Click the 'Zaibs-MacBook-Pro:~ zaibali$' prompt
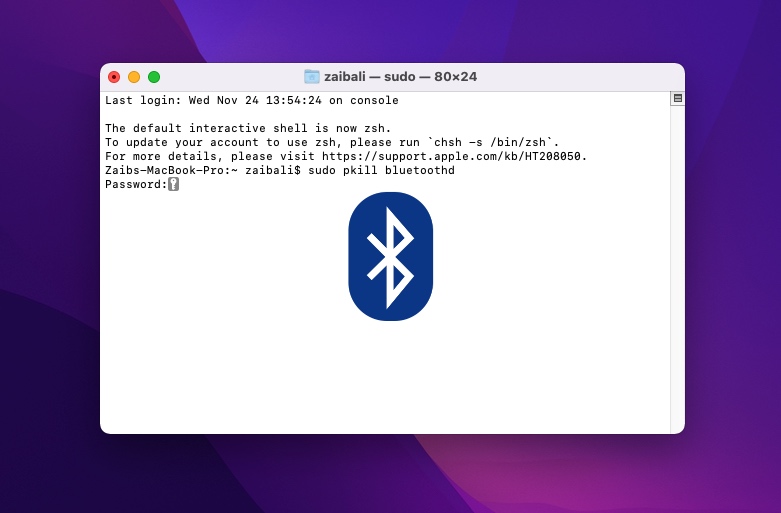Image resolution: width=781 pixels, height=513 pixels. (203, 170)
